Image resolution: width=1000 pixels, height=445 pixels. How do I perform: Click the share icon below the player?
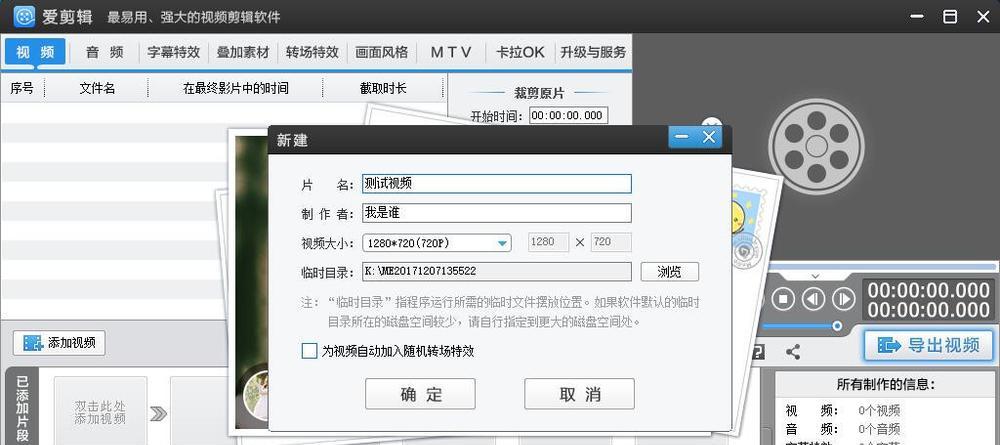pyautogui.click(x=793, y=352)
